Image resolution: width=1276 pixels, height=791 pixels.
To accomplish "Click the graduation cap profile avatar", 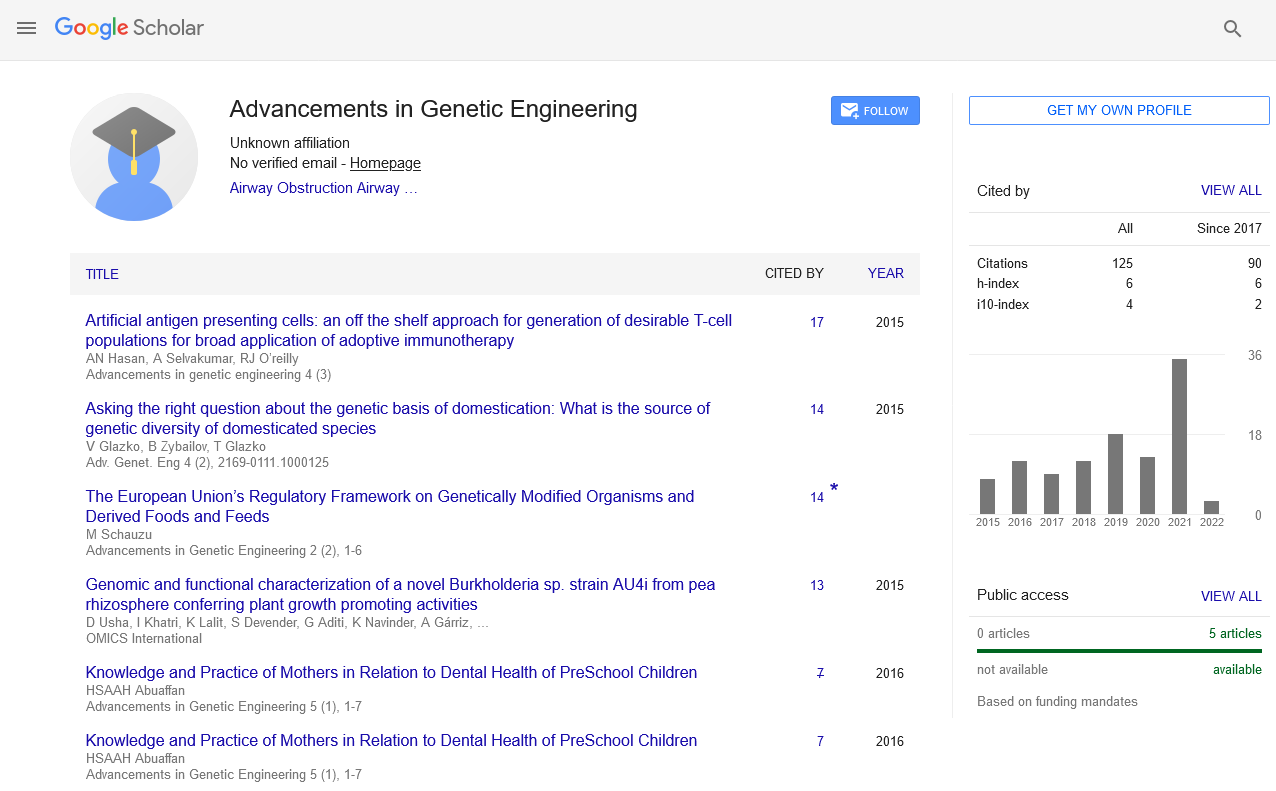I will (134, 157).
